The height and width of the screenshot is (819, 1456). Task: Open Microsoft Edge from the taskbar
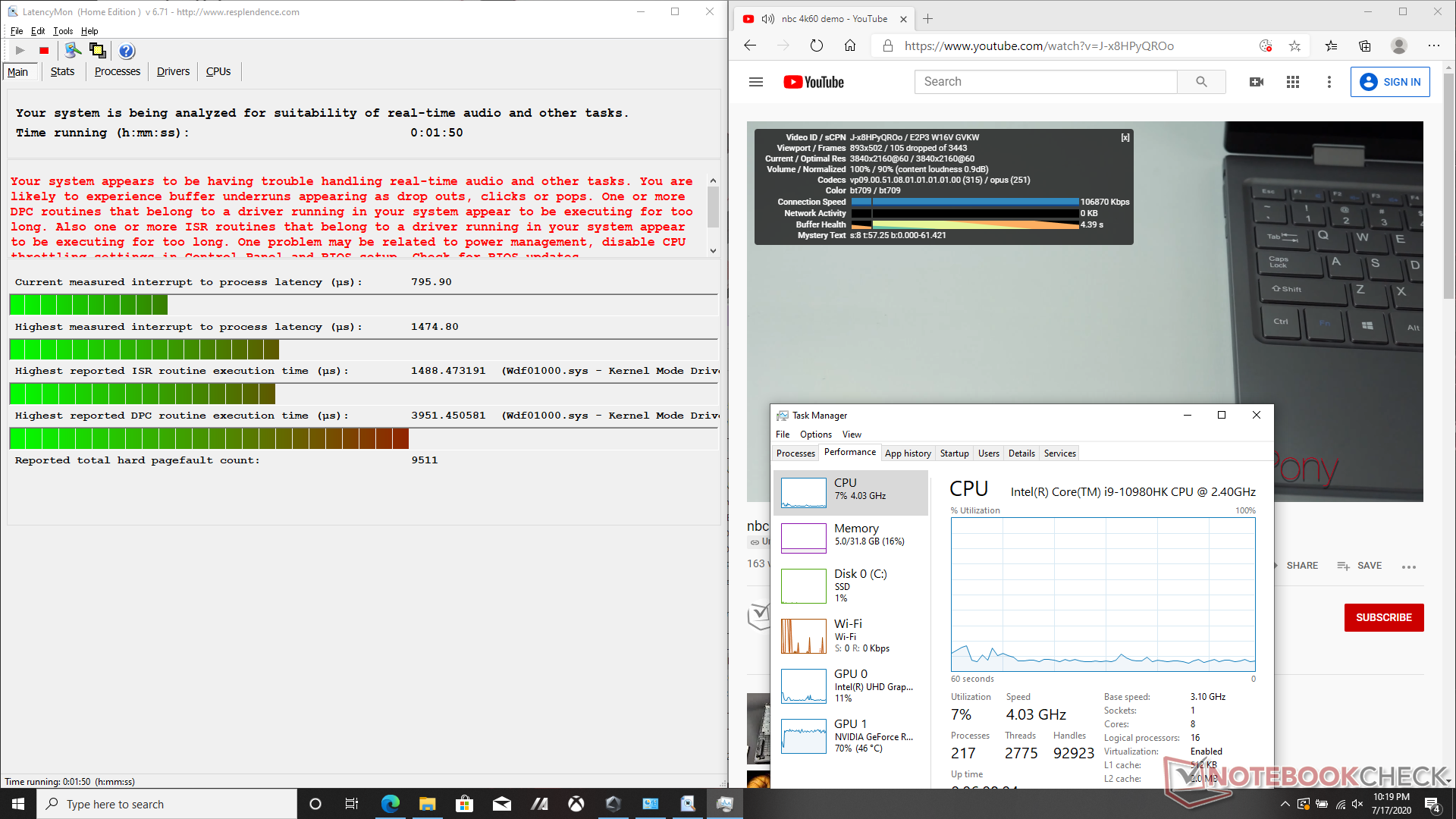390,804
